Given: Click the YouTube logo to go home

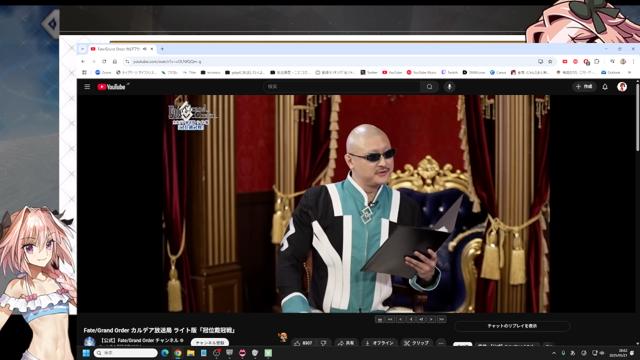Looking at the screenshot, I should [112, 87].
